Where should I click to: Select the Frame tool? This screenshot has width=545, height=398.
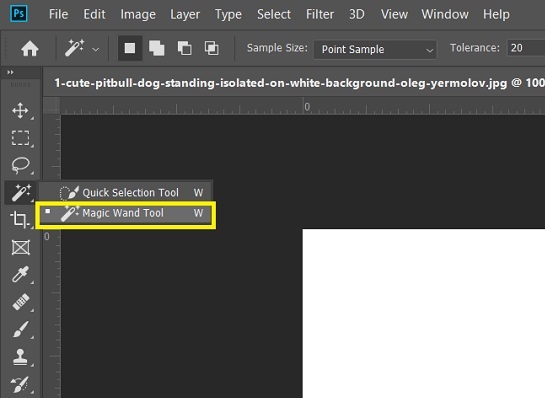(x=21, y=247)
